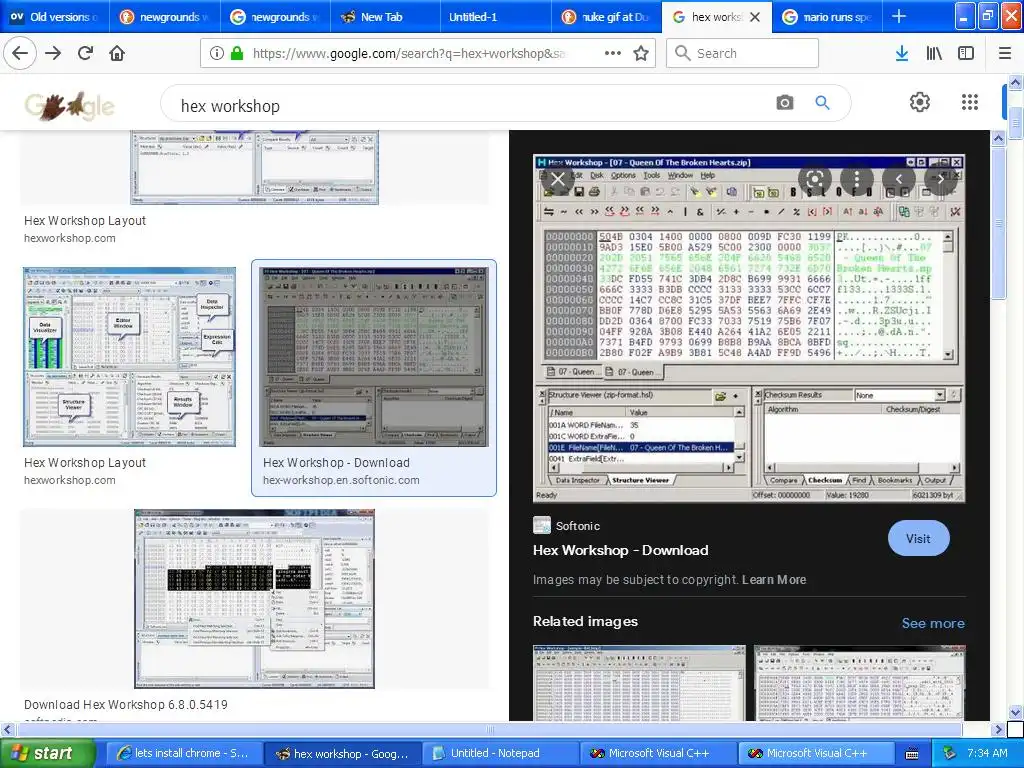Image resolution: width=1024 pixels, height=768 pixels.
Task: Click the Google holiday doodle logo
Action: pos(69,105)
